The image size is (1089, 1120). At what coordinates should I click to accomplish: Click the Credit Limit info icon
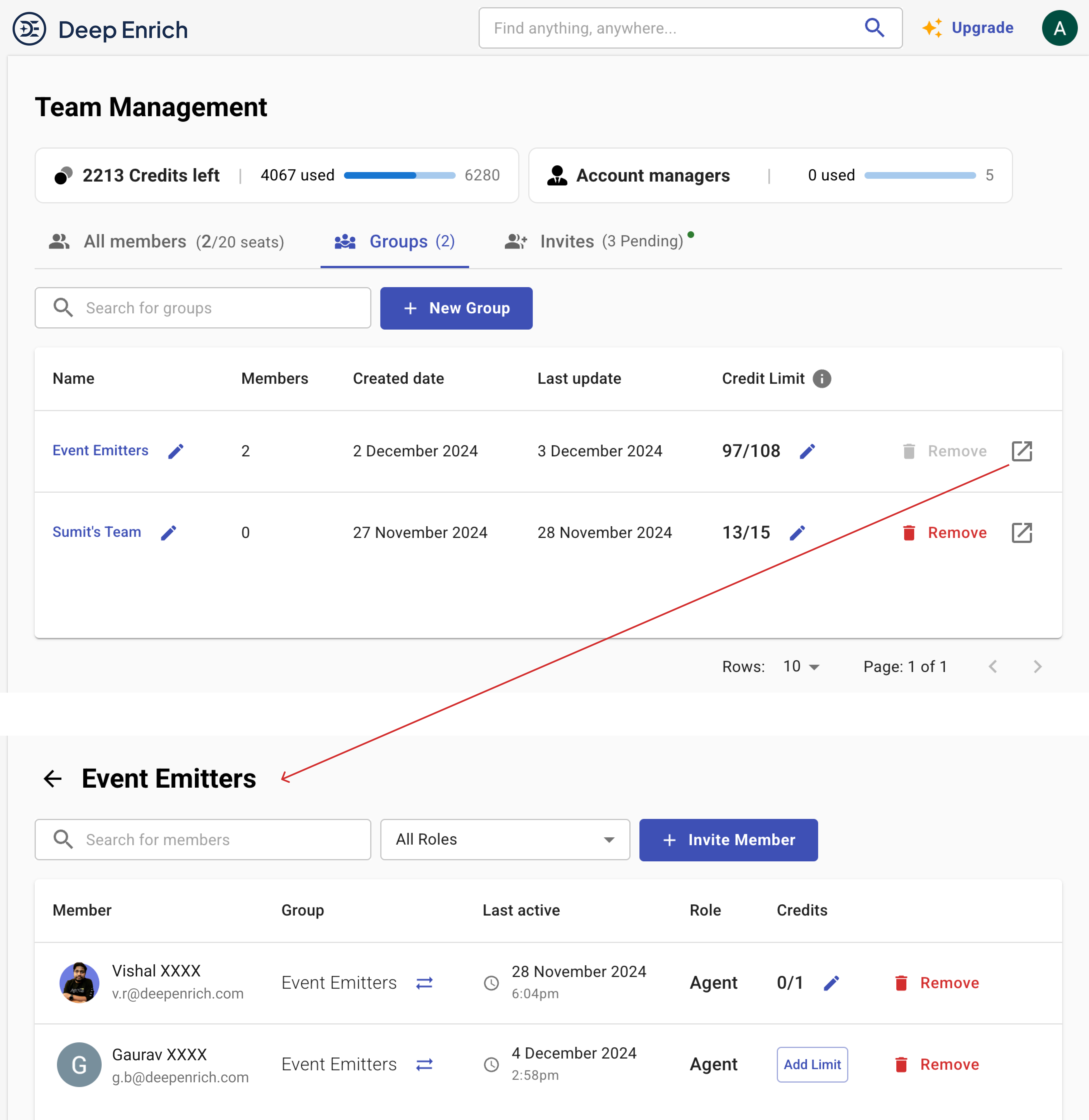[822, 379]
